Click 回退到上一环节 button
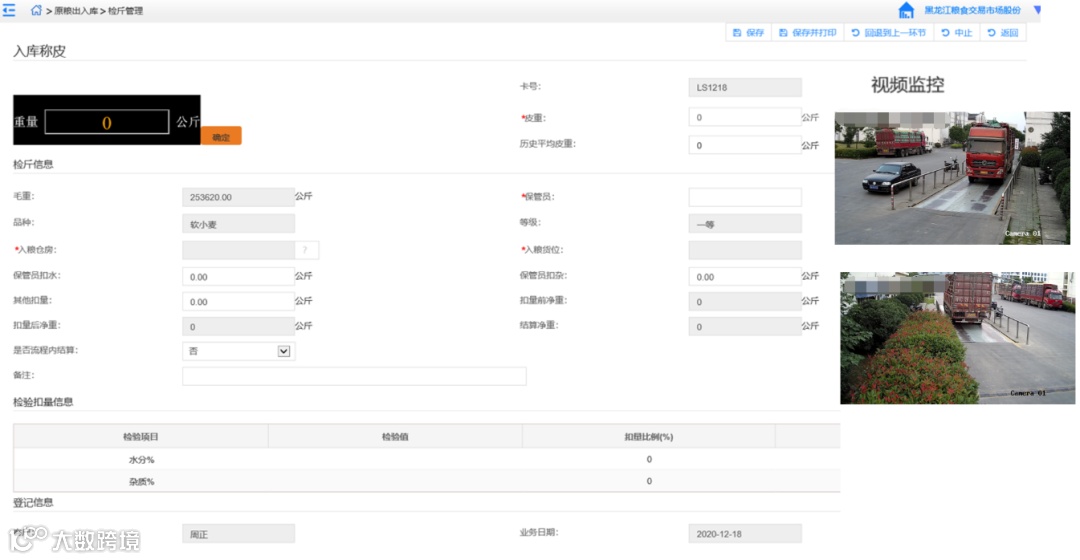 [888, 32]
